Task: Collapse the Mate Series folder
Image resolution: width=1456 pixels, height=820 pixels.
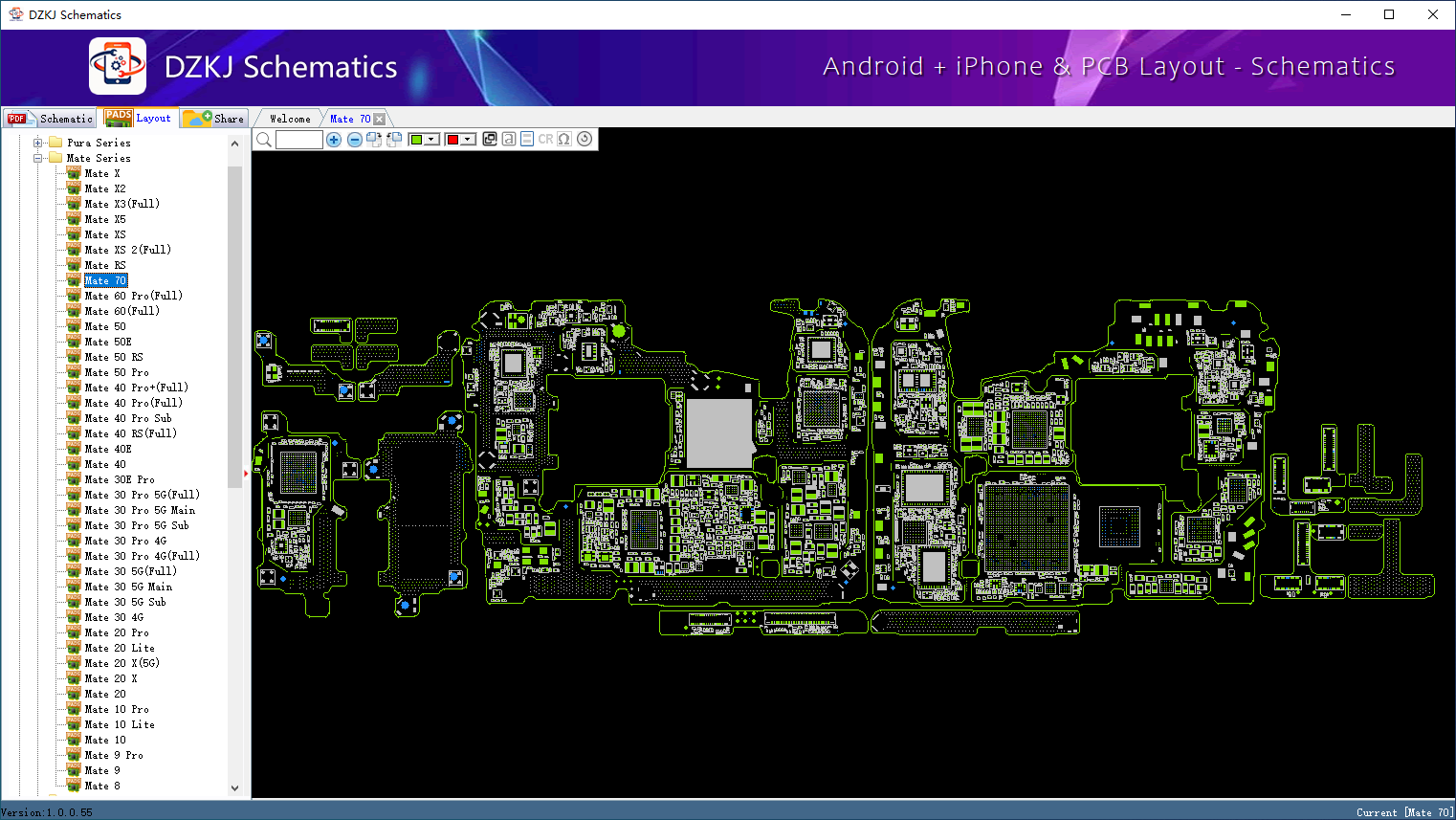Action: click(38, 158)
